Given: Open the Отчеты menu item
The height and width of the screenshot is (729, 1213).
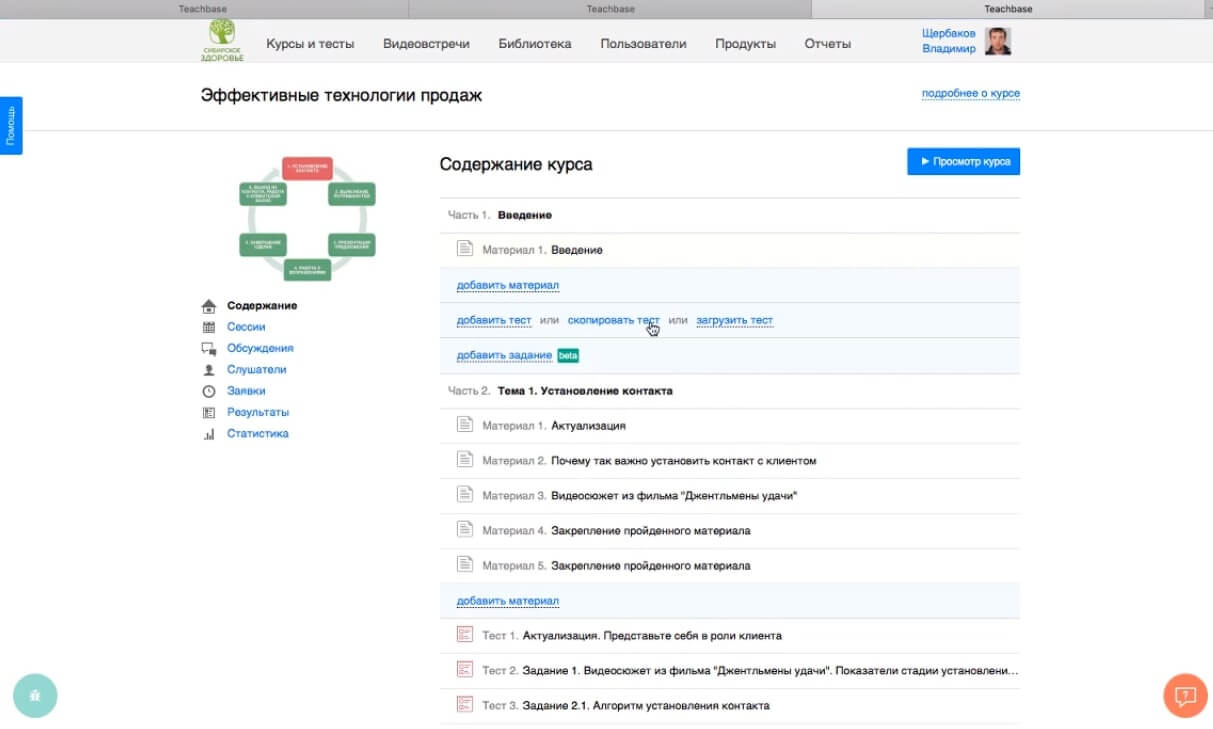Looking at the screenshot, I should [827, 44].
